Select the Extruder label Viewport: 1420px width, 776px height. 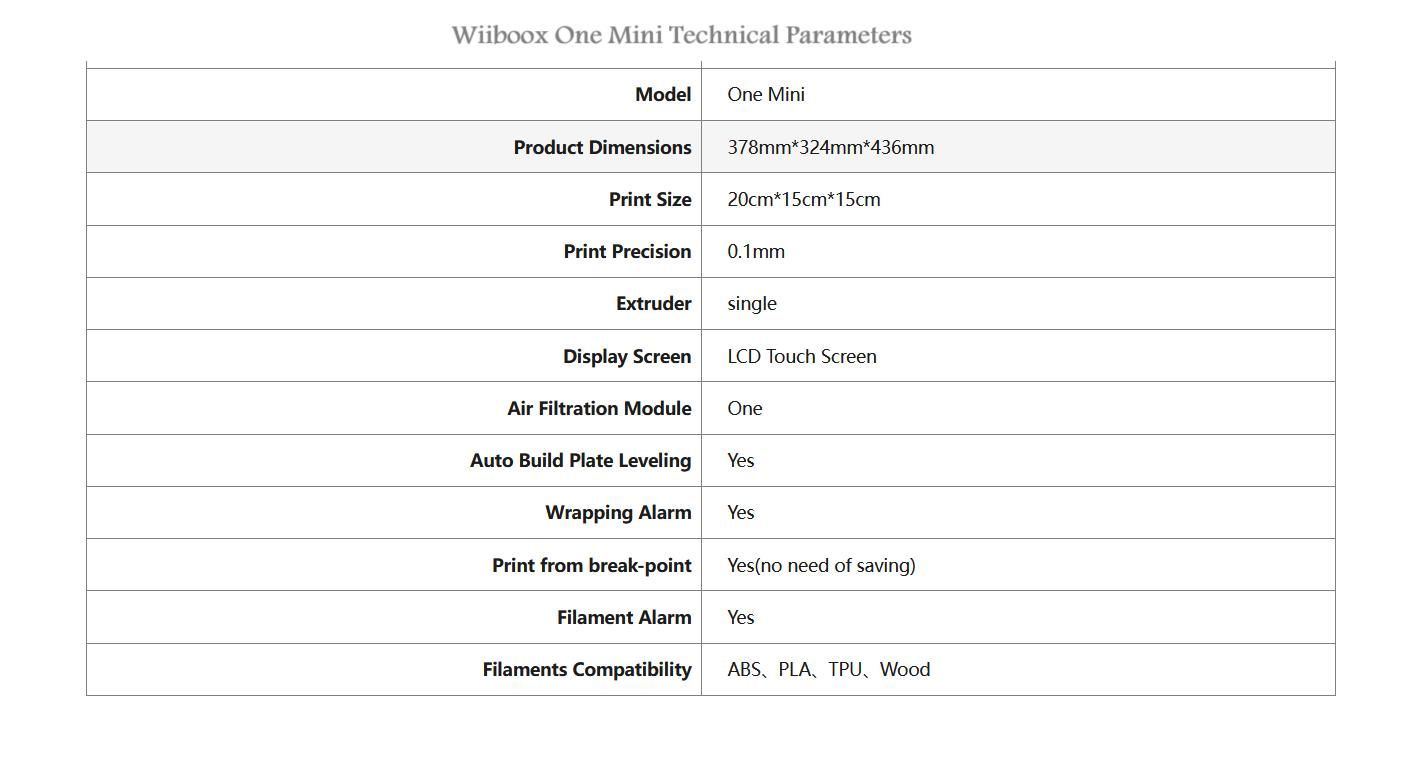[x=653, y=303]
